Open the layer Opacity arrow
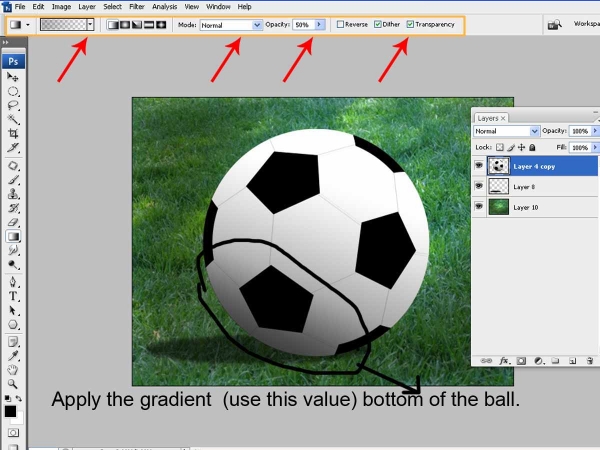Viewport: 600px width, 450px height. click(595, 131)
